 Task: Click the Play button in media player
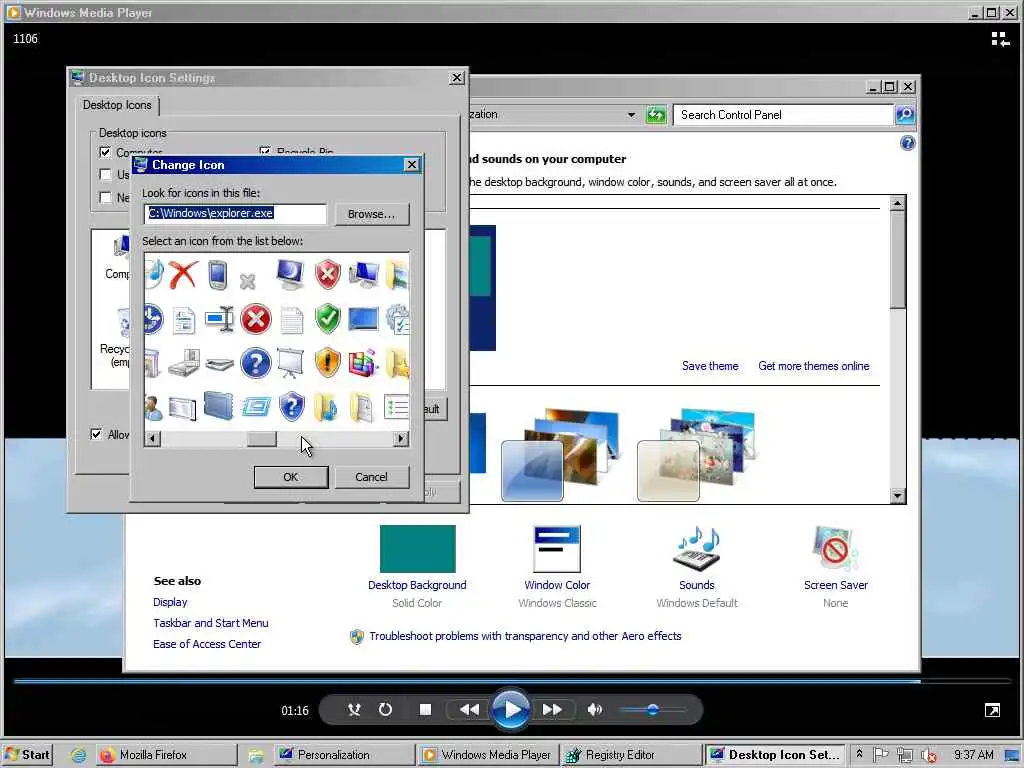[x=511, y=709]
